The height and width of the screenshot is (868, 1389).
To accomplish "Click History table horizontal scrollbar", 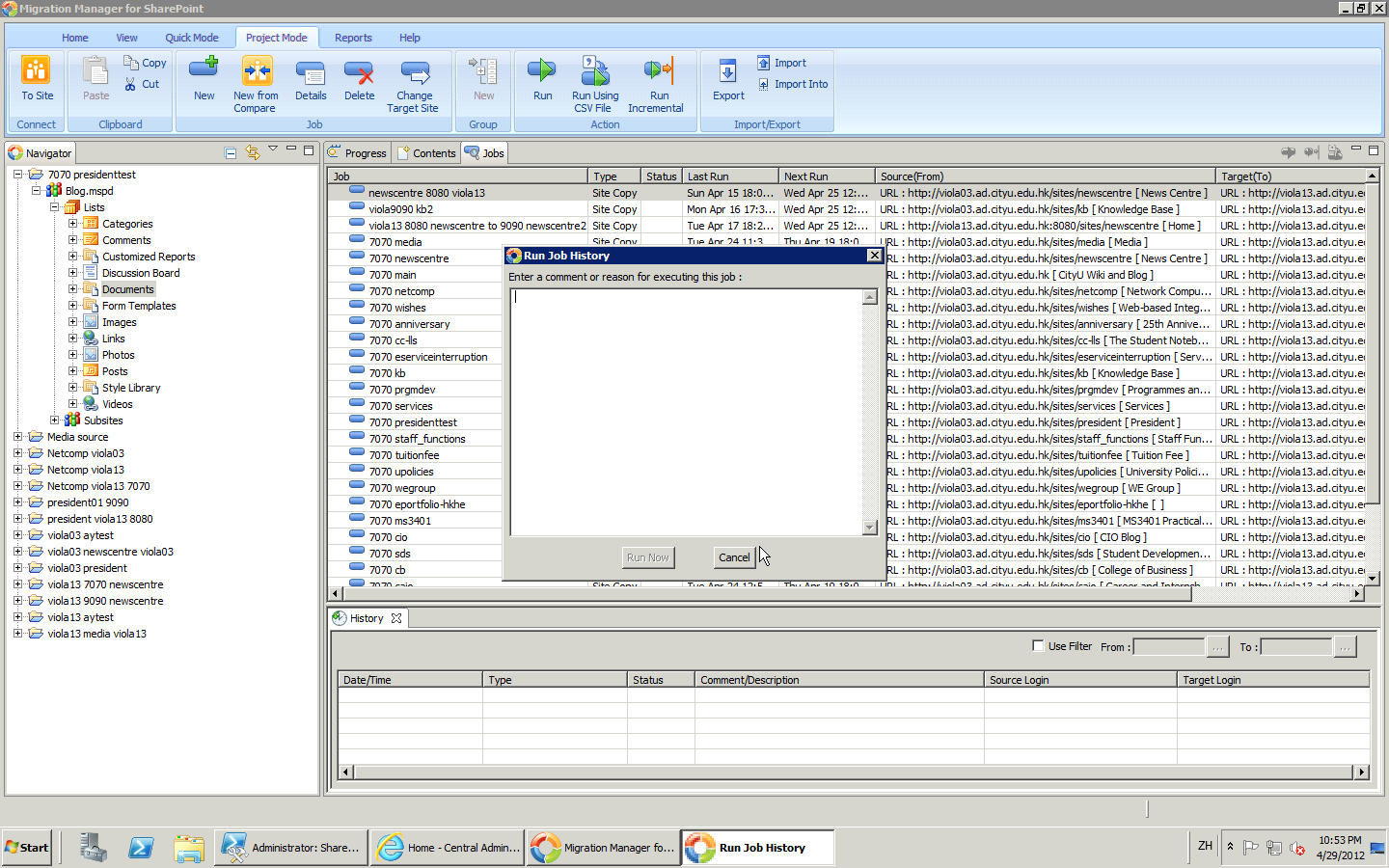I will tap(855, 772).
